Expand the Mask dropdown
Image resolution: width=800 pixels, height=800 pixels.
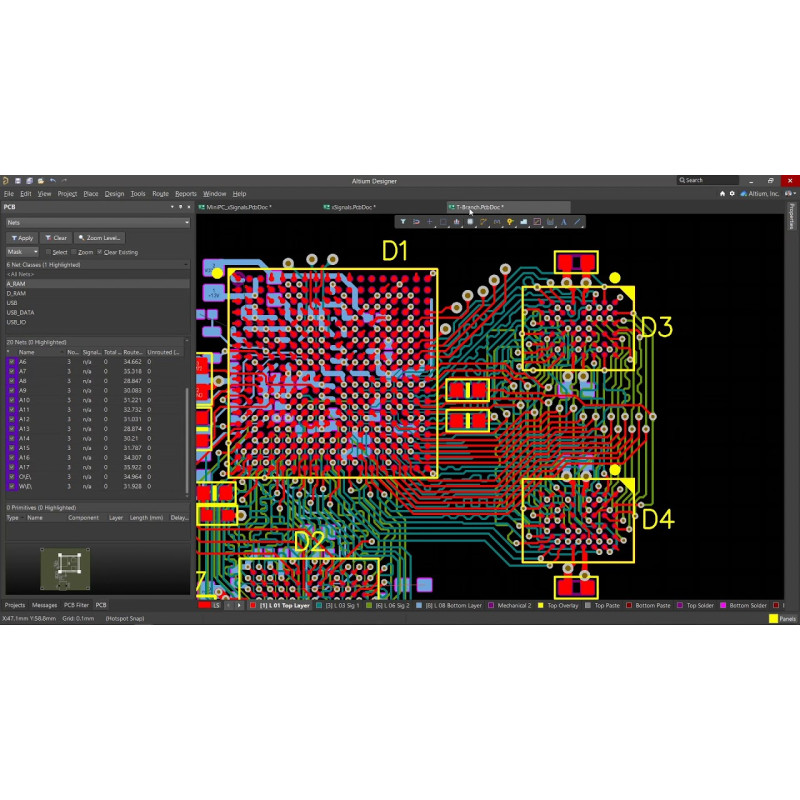(x=22, y=252)
